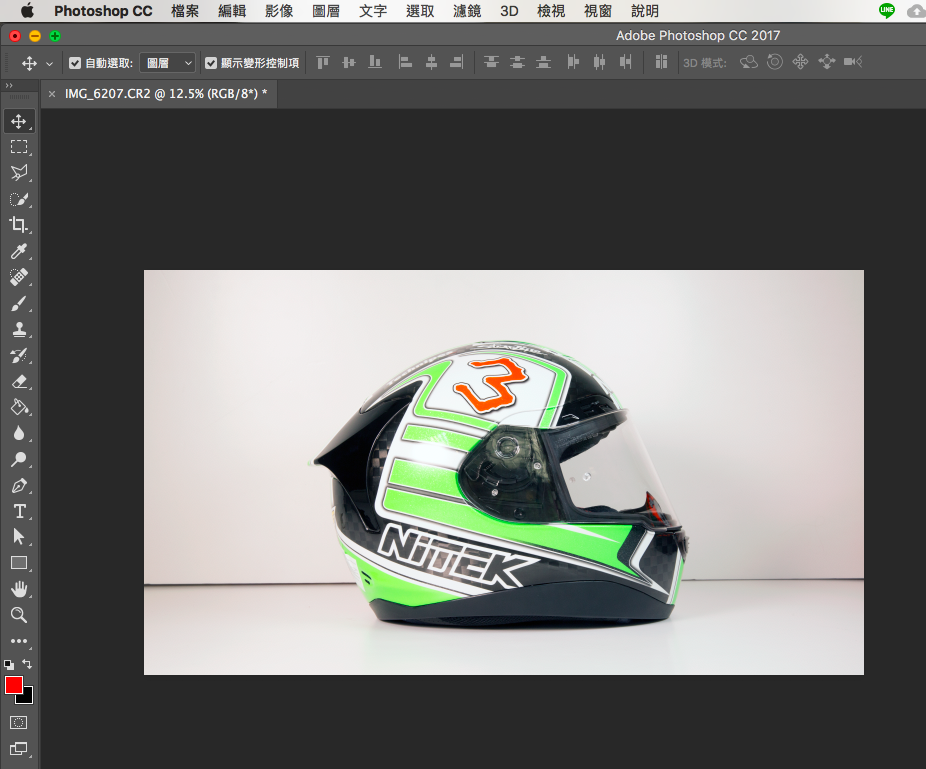The width and height of the screenshot is (926, 769).
Task: Select the History Brush tool
Action: [x=19, y=355]
